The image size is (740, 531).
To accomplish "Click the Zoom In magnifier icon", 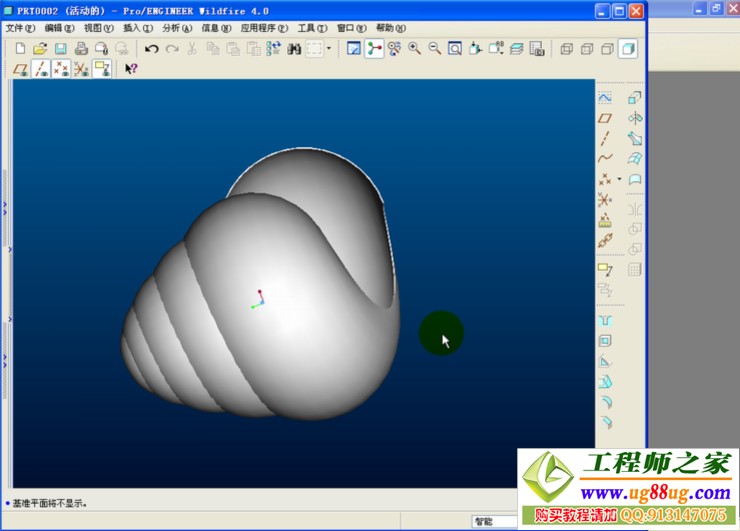I will click(x=414, y=48).
